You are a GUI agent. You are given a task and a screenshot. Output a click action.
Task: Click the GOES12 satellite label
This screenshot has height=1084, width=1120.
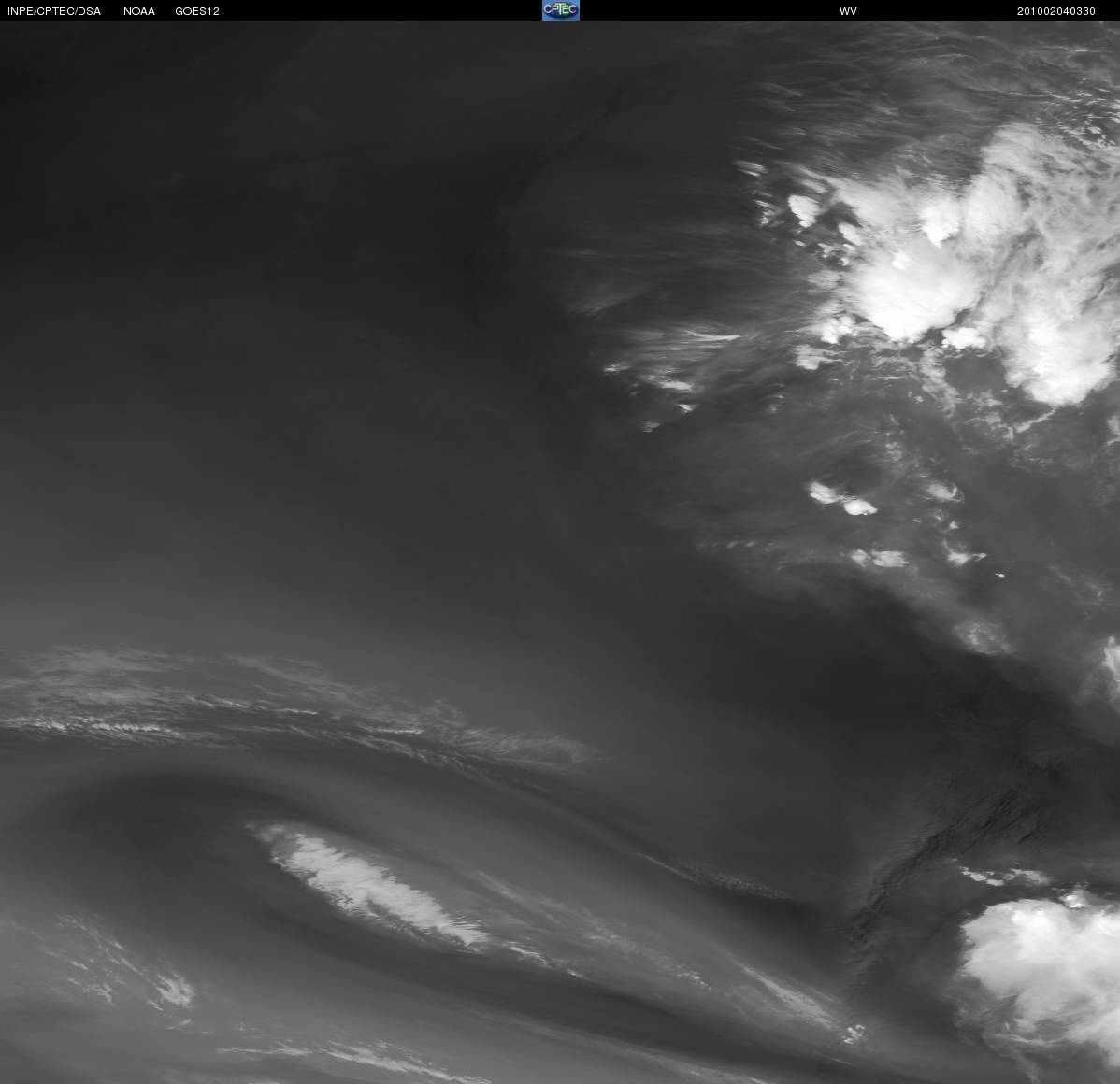coord(197,11)
